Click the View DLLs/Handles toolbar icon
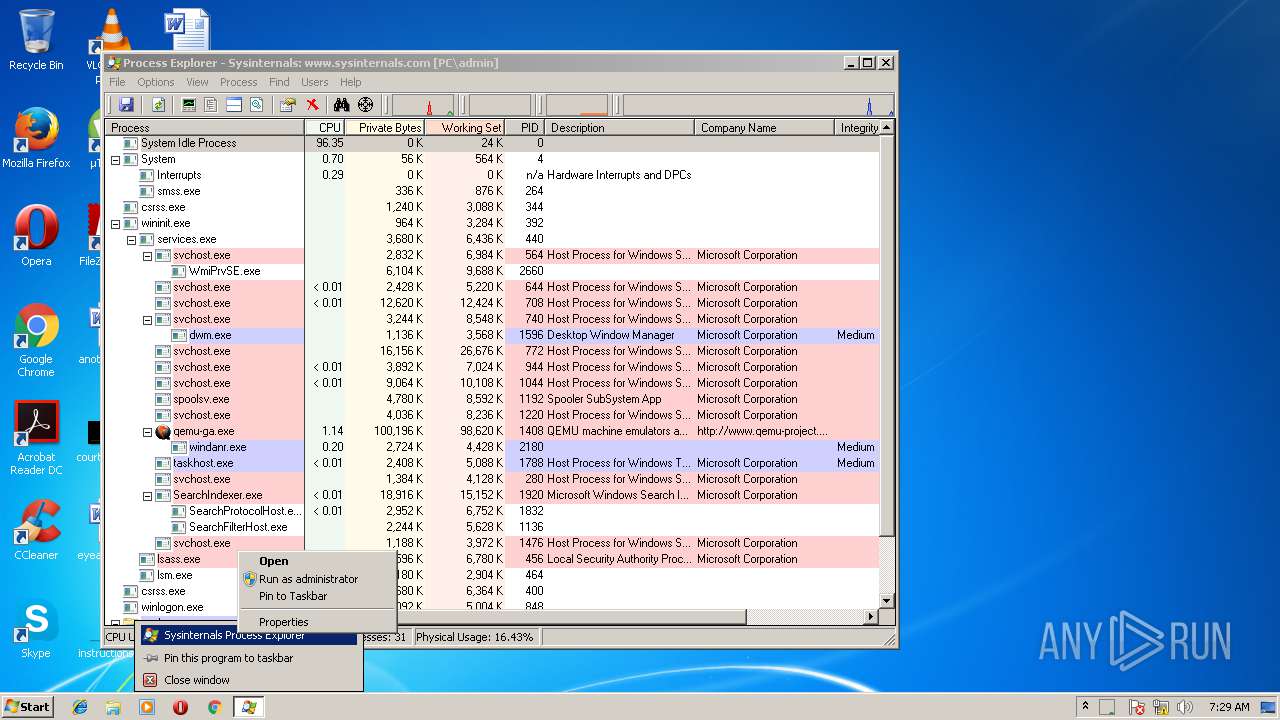The width and height of the screenshot is (1280, 720). point(257,105)
